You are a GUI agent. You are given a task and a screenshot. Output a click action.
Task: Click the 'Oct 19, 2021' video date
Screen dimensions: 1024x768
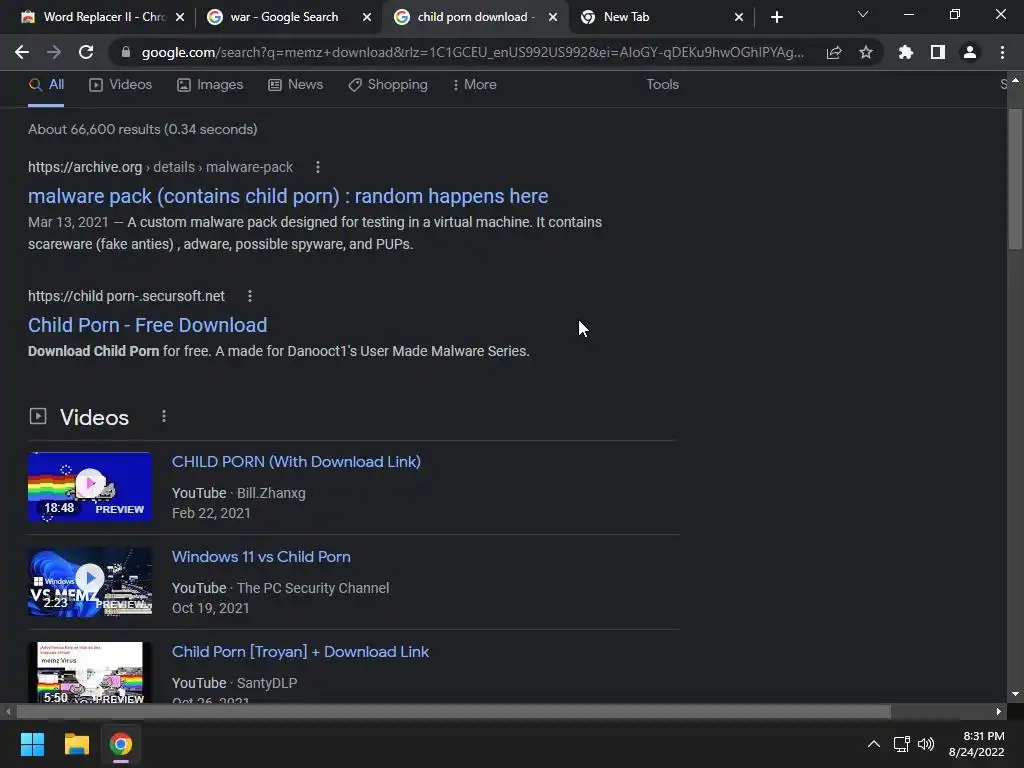pyautogui.click(x=210, y=608)
